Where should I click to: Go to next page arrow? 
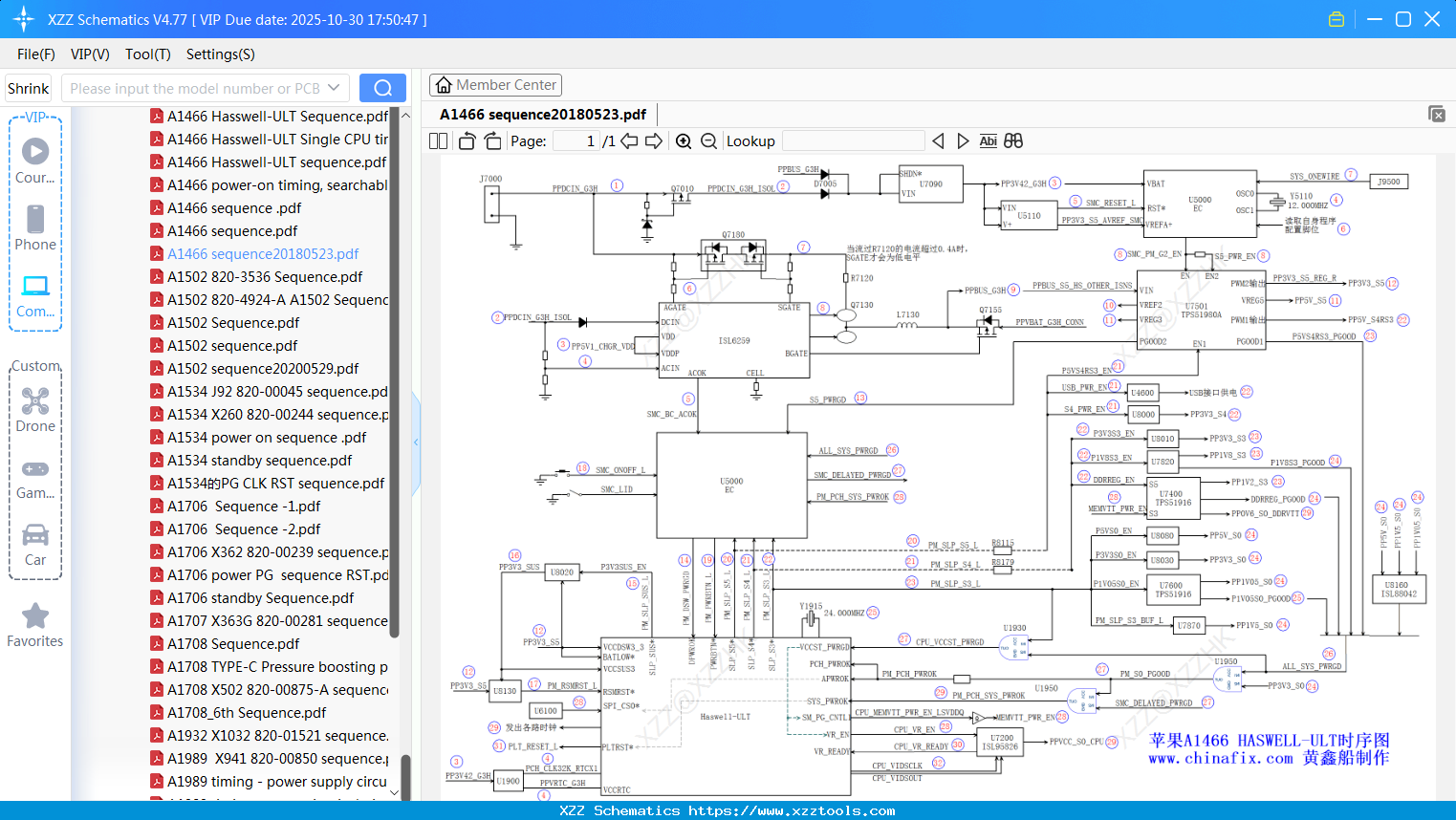pos(654,141)
